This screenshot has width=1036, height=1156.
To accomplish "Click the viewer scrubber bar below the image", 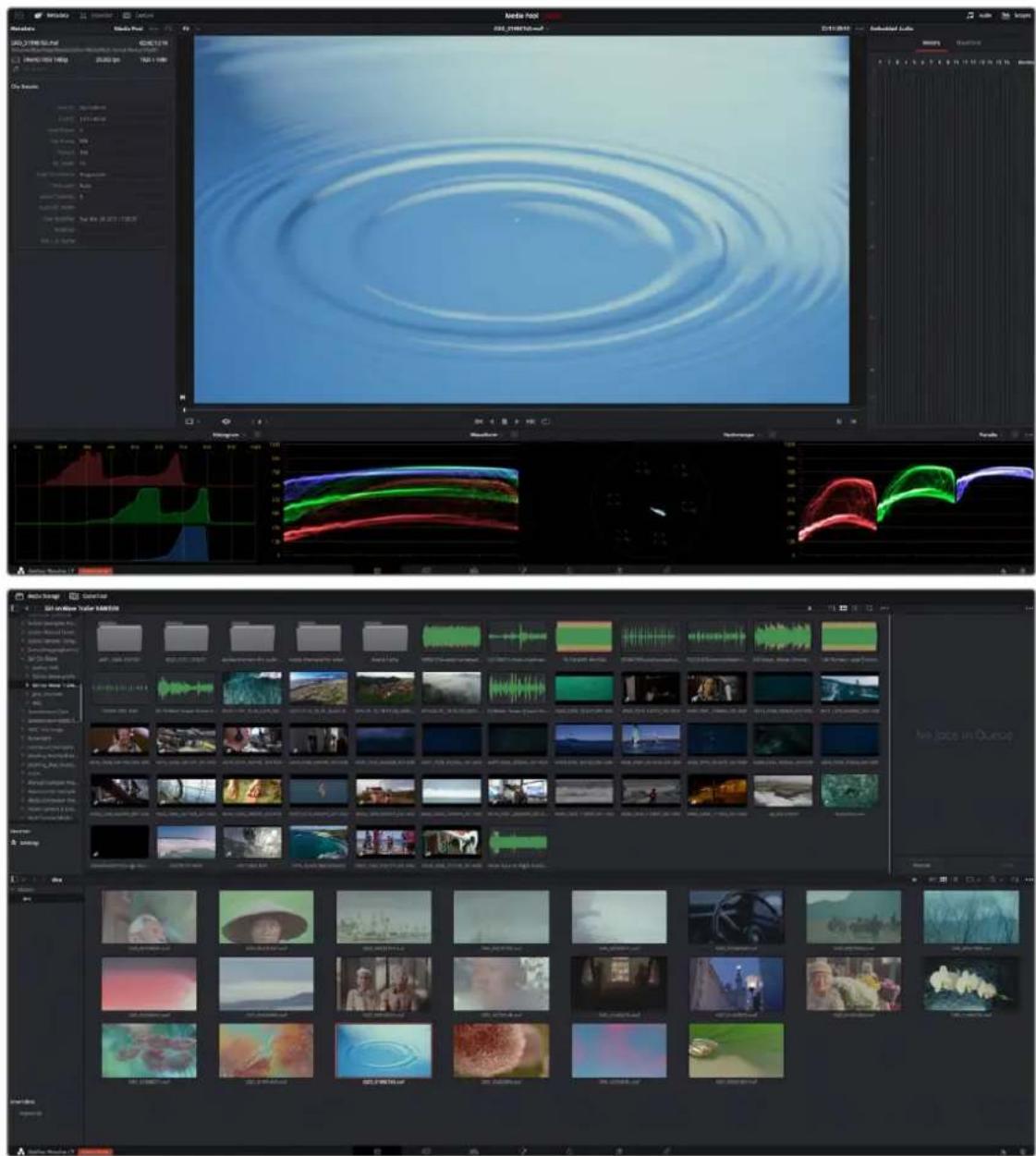I will click(522, 409).
